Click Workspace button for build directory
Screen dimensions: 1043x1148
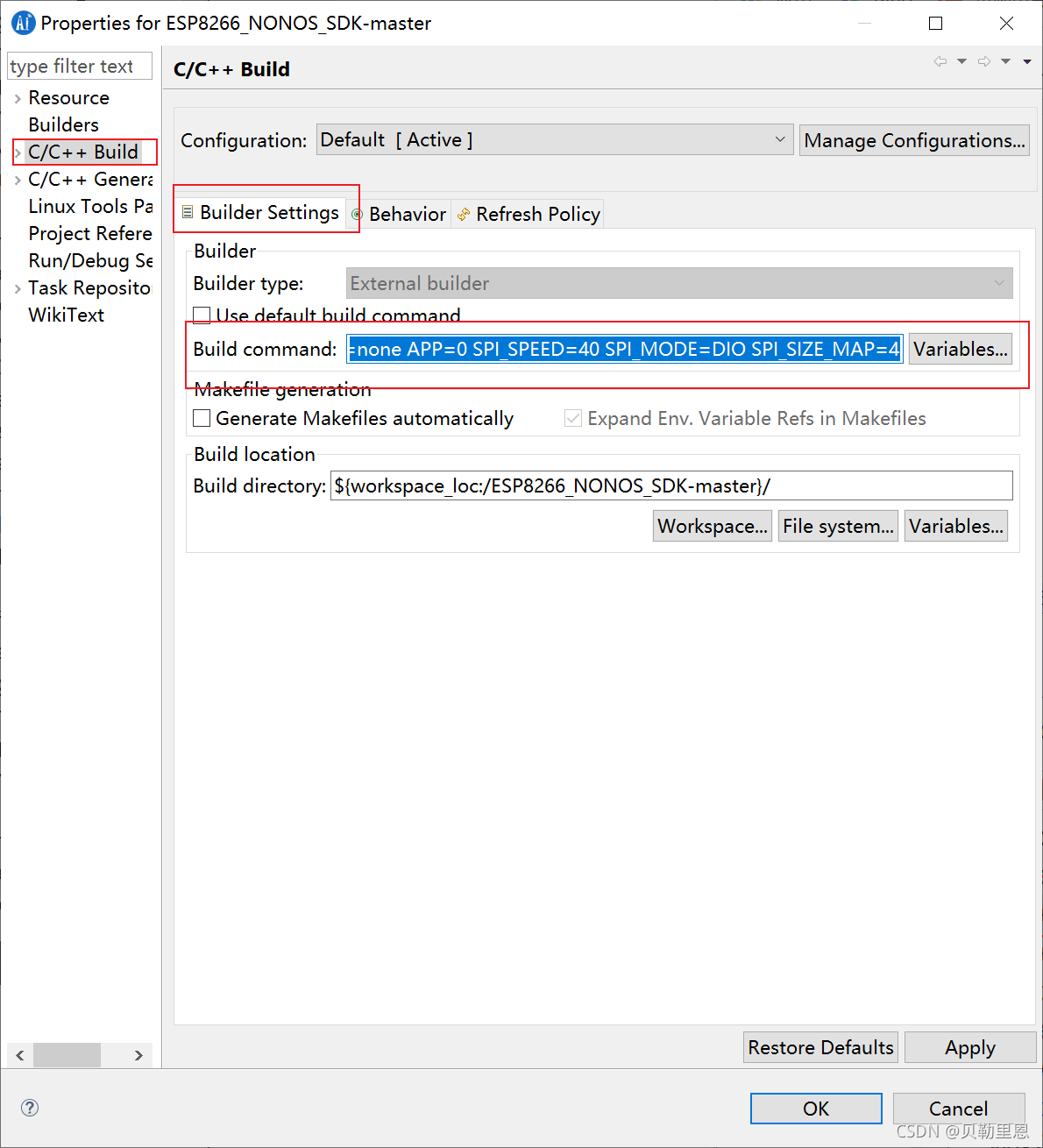click(713, 526)
